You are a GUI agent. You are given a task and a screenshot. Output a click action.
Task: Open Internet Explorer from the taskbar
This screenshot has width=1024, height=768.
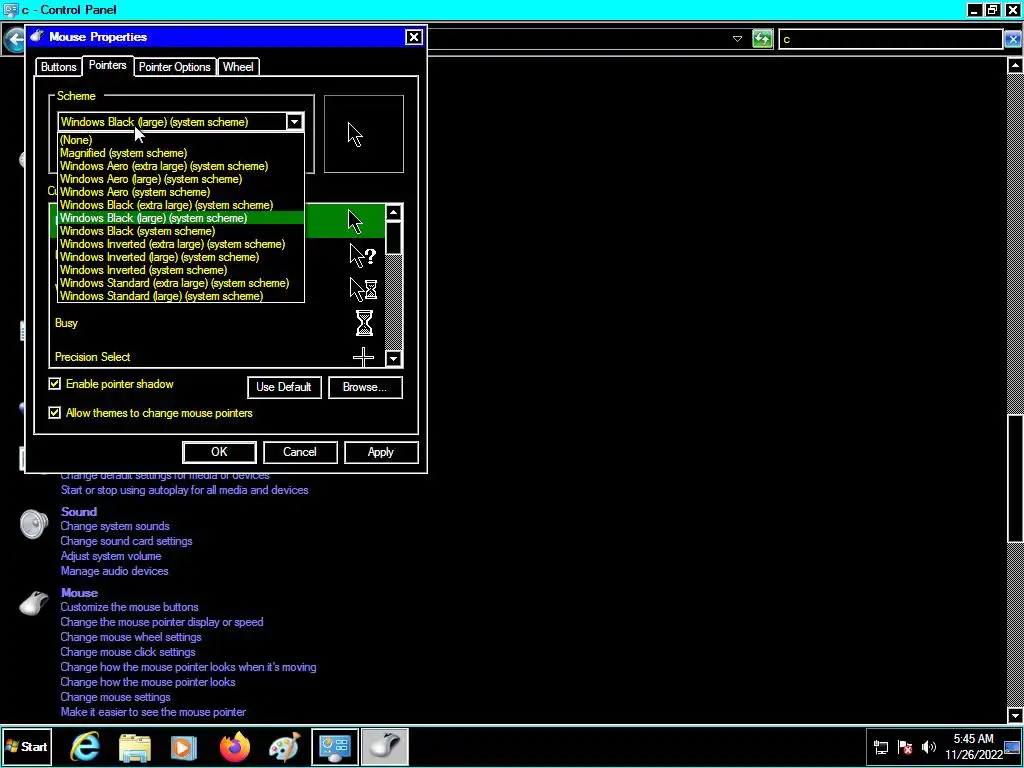click(x=85, y=746)
